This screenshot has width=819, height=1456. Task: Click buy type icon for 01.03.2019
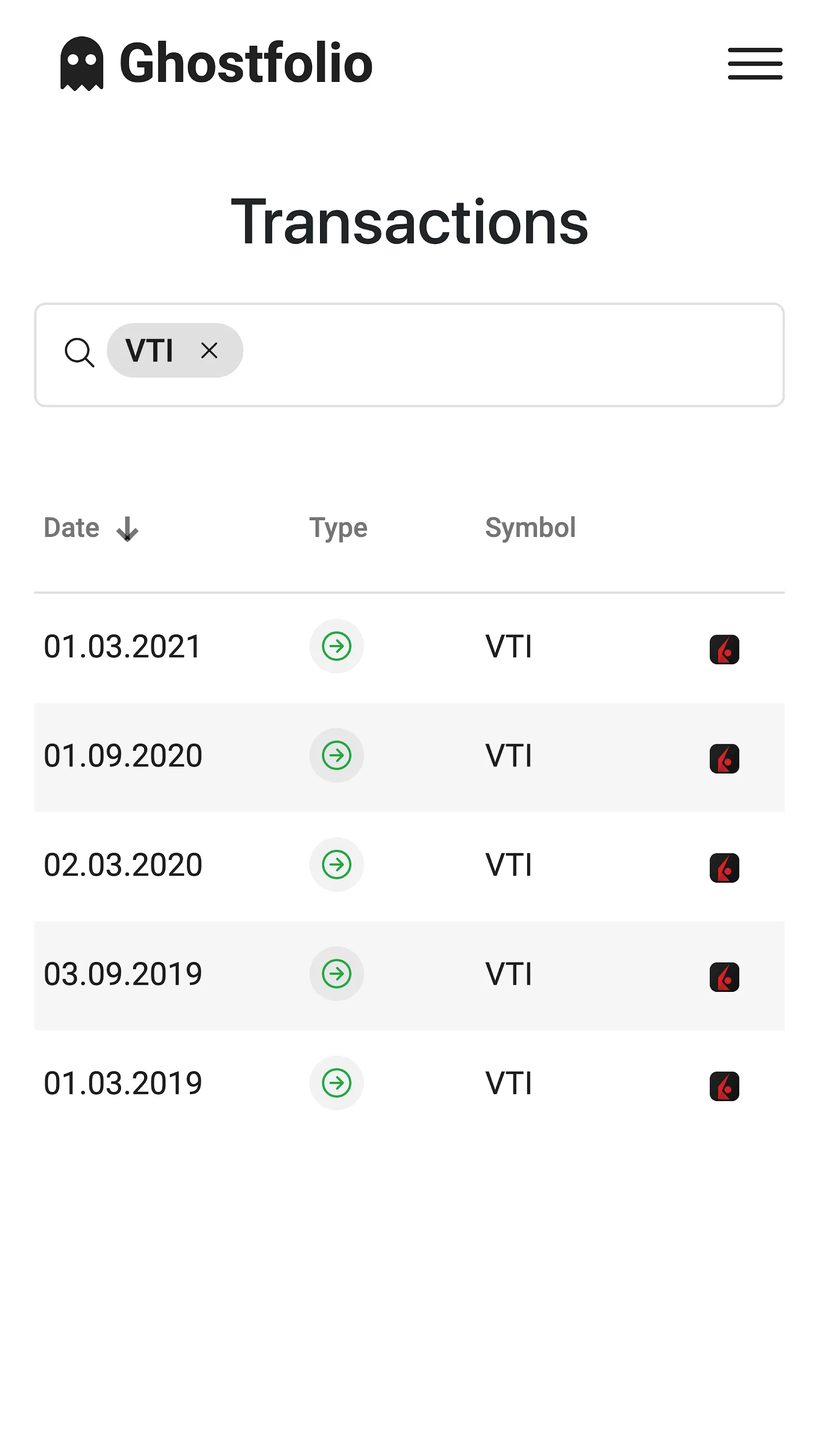(336, 1082)
